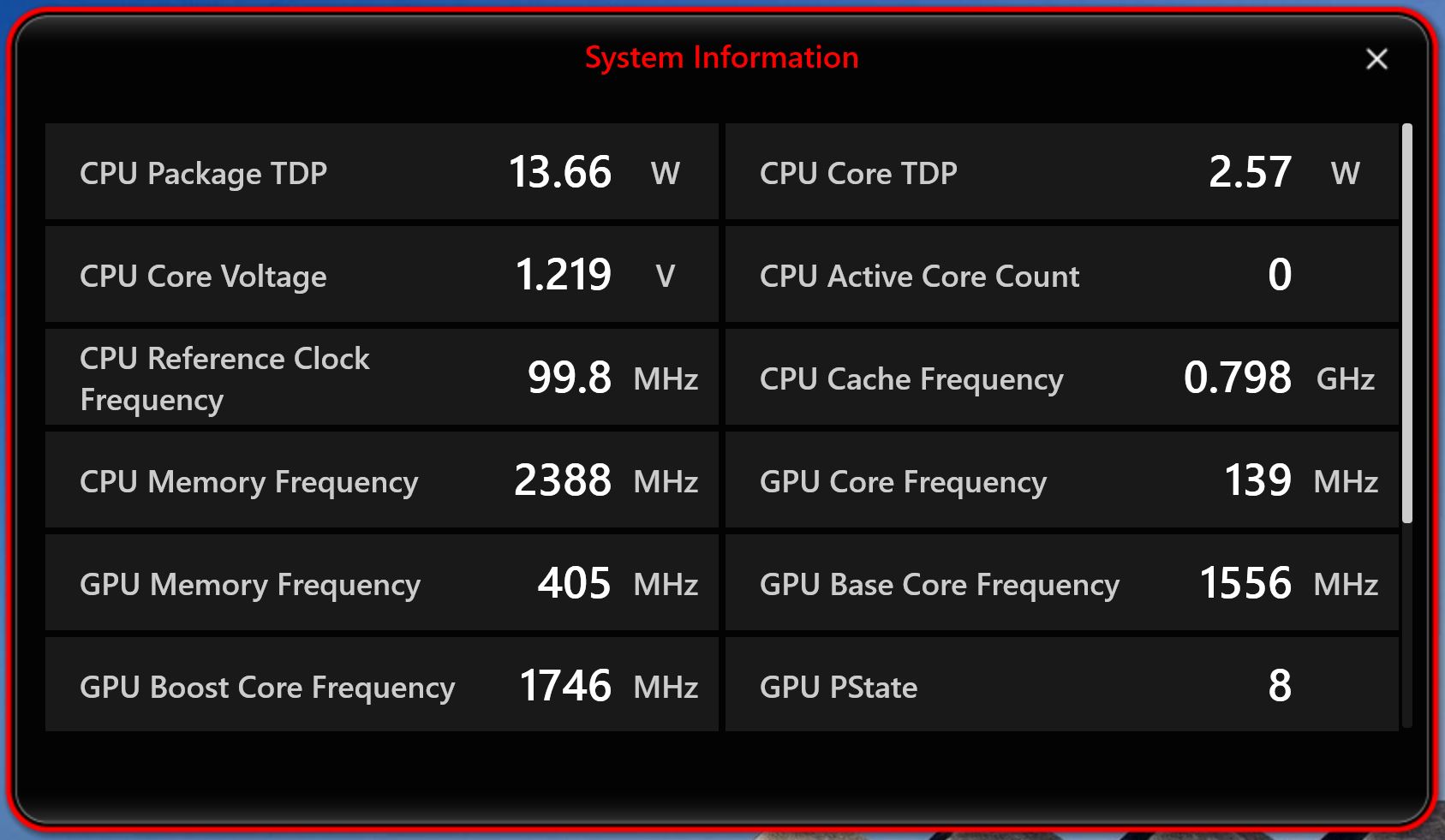Click the 0.798 GHz cache frequency value
Viewport: 1445px width, 840px height.
pyautogui.click(x=1237, y=378)
